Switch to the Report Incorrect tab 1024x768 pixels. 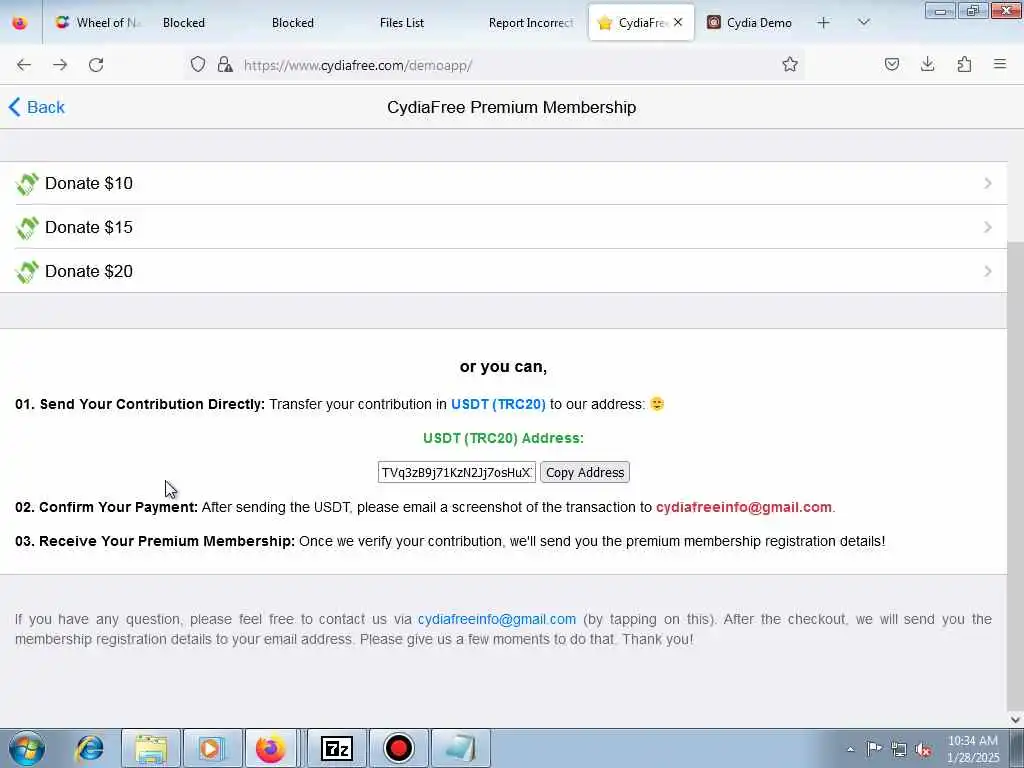(530, 22)
